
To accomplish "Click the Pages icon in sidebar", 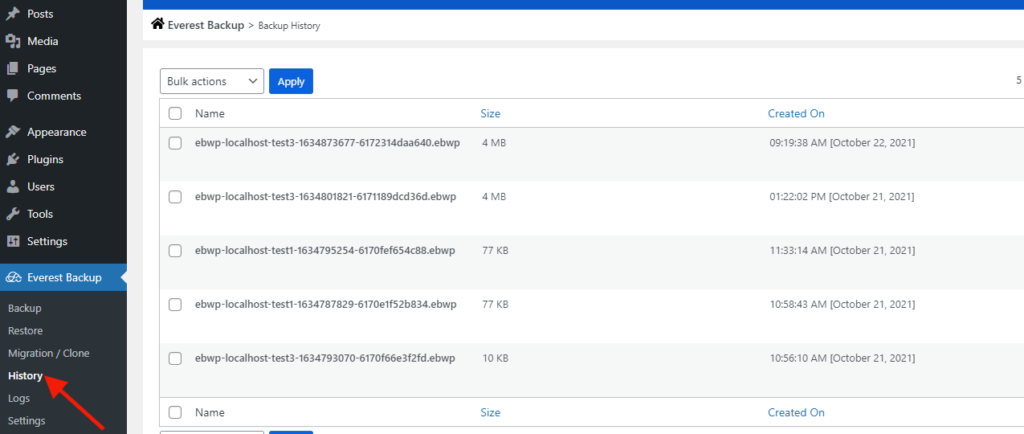I will (12, 69).
